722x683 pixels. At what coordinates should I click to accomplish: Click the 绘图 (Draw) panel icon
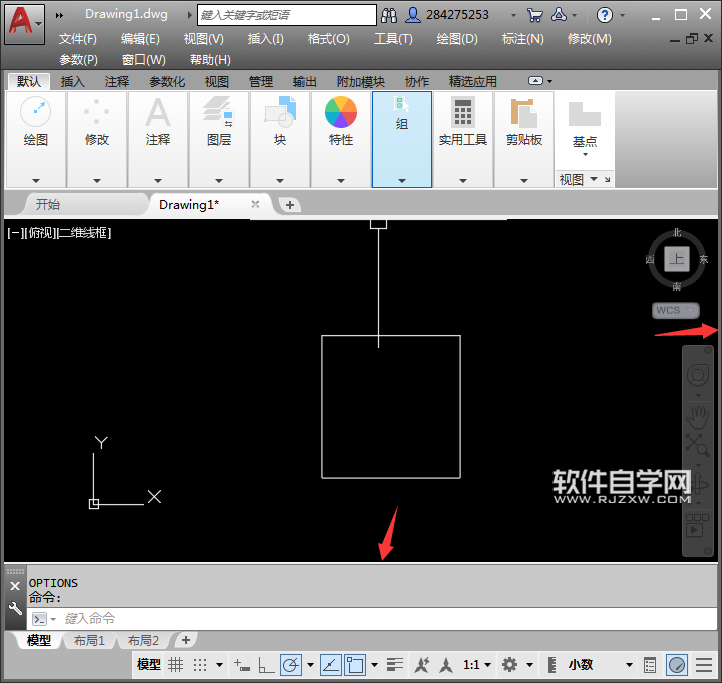pyautogui.click(x=36, y=112)
